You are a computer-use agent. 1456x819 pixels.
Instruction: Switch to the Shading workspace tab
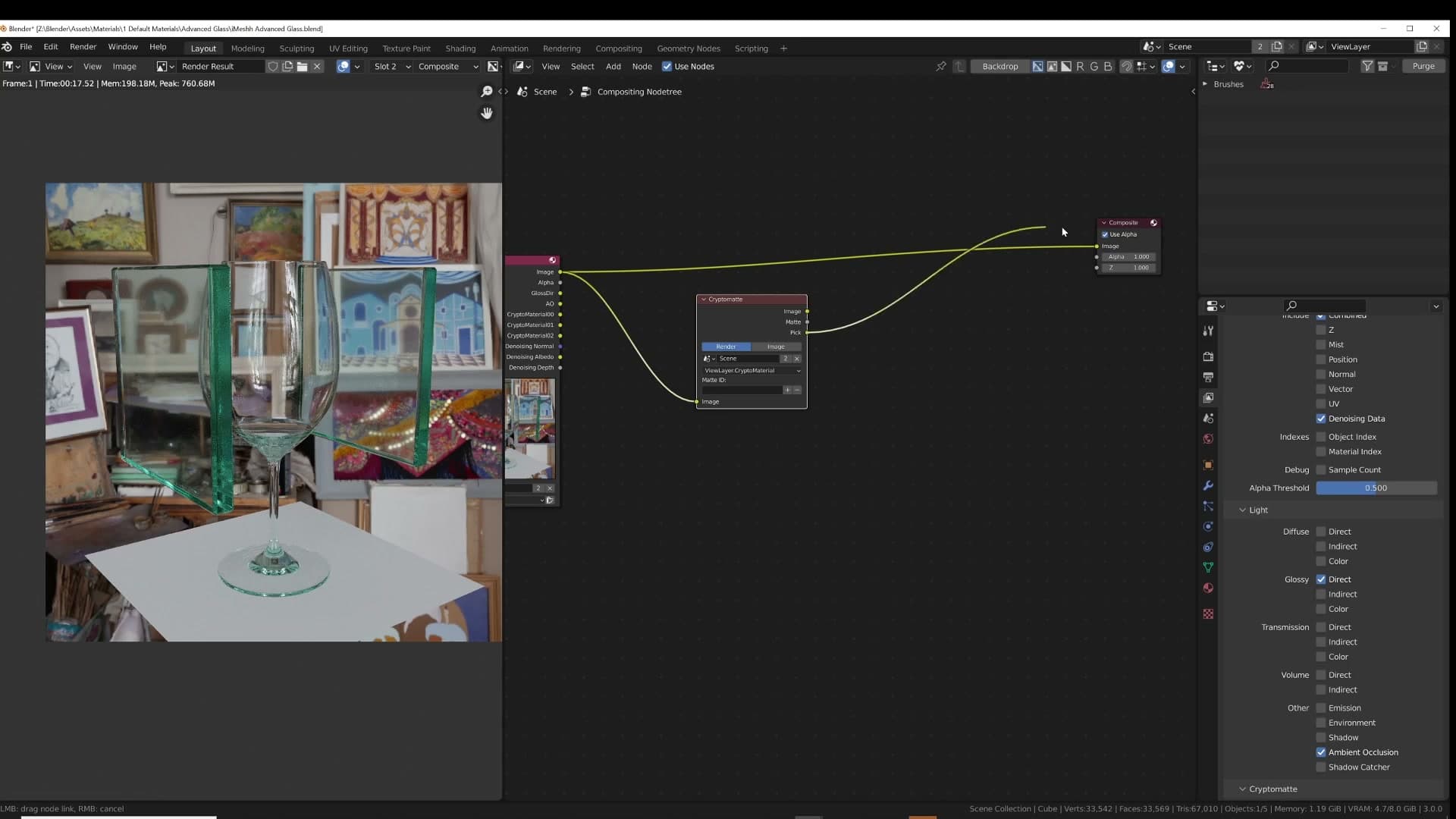[460, 49]
